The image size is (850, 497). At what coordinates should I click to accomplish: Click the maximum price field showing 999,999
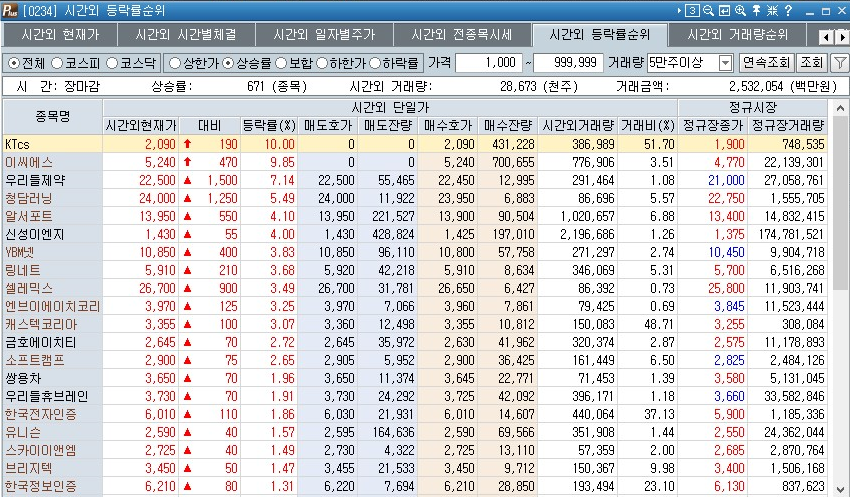click(568, 63)
